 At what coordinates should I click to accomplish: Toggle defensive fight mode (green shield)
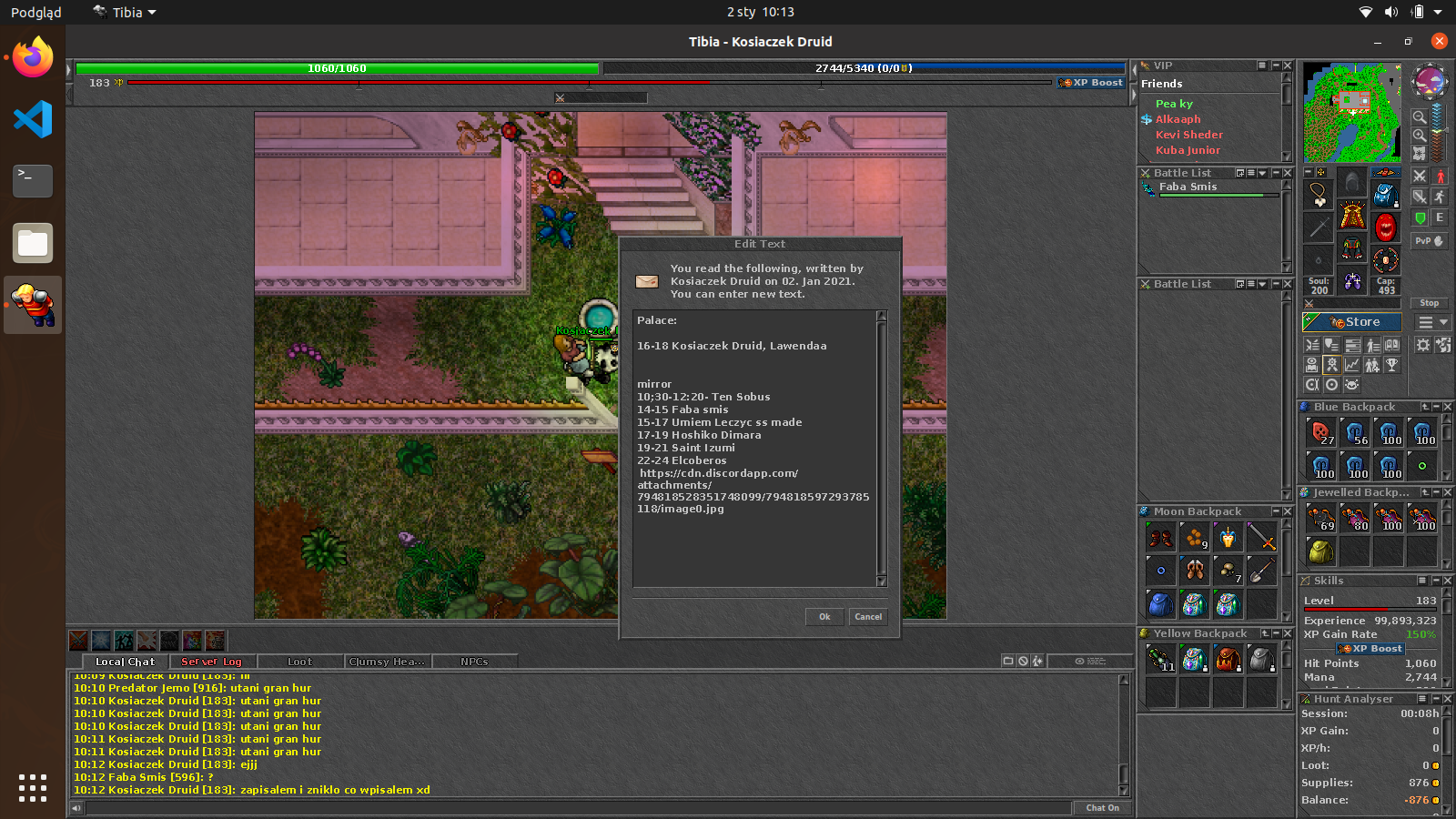1420,217
